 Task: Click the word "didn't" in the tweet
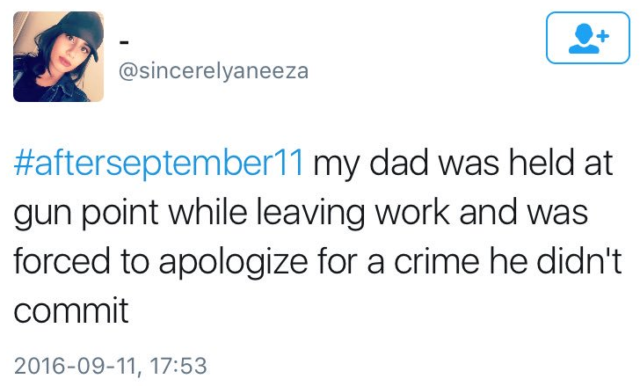(x=579, y=262)
